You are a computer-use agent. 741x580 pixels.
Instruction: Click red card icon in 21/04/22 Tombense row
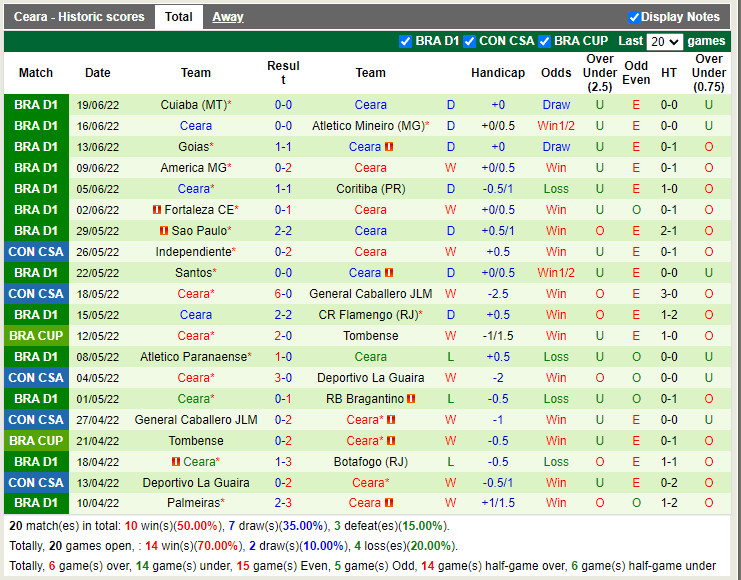(391, 441)
